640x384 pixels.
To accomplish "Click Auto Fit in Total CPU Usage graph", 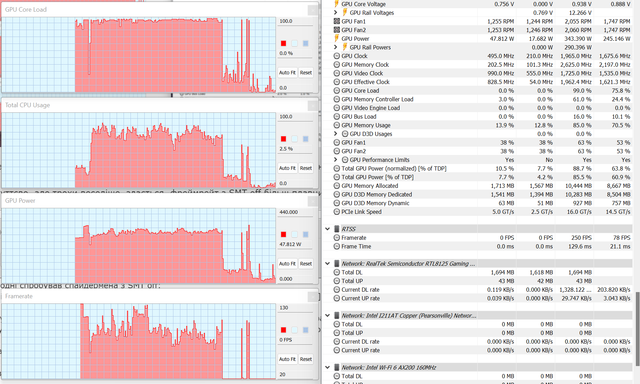I will (x=287, y=168).
